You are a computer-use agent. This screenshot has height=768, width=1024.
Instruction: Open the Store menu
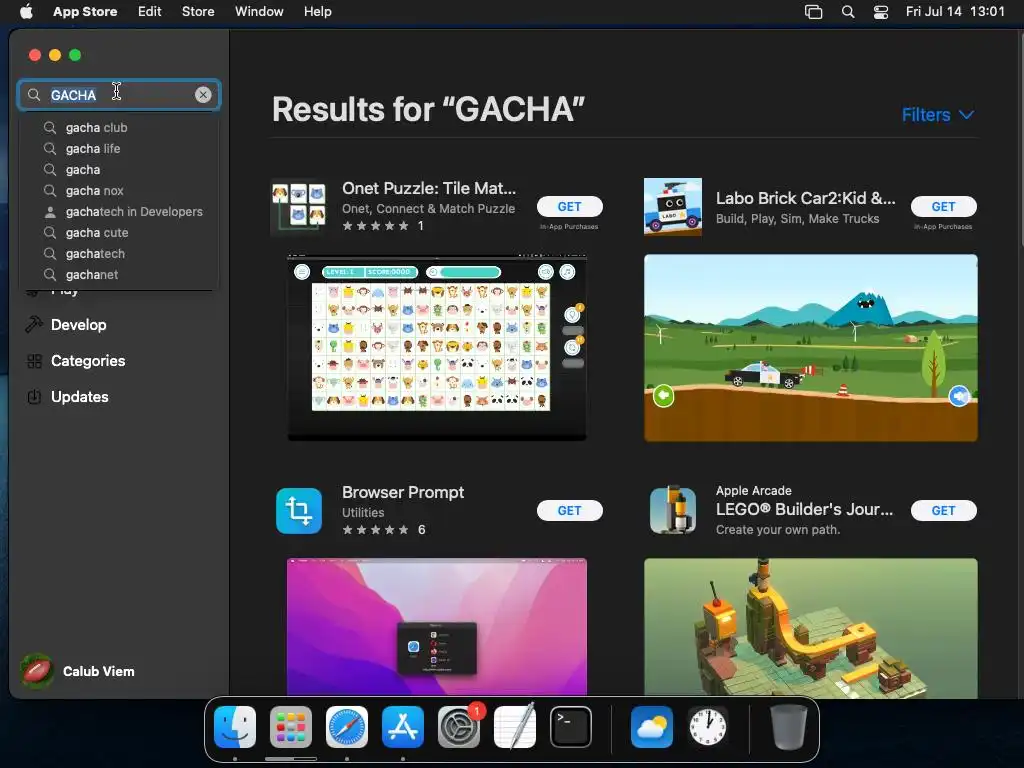coord(198,11)
